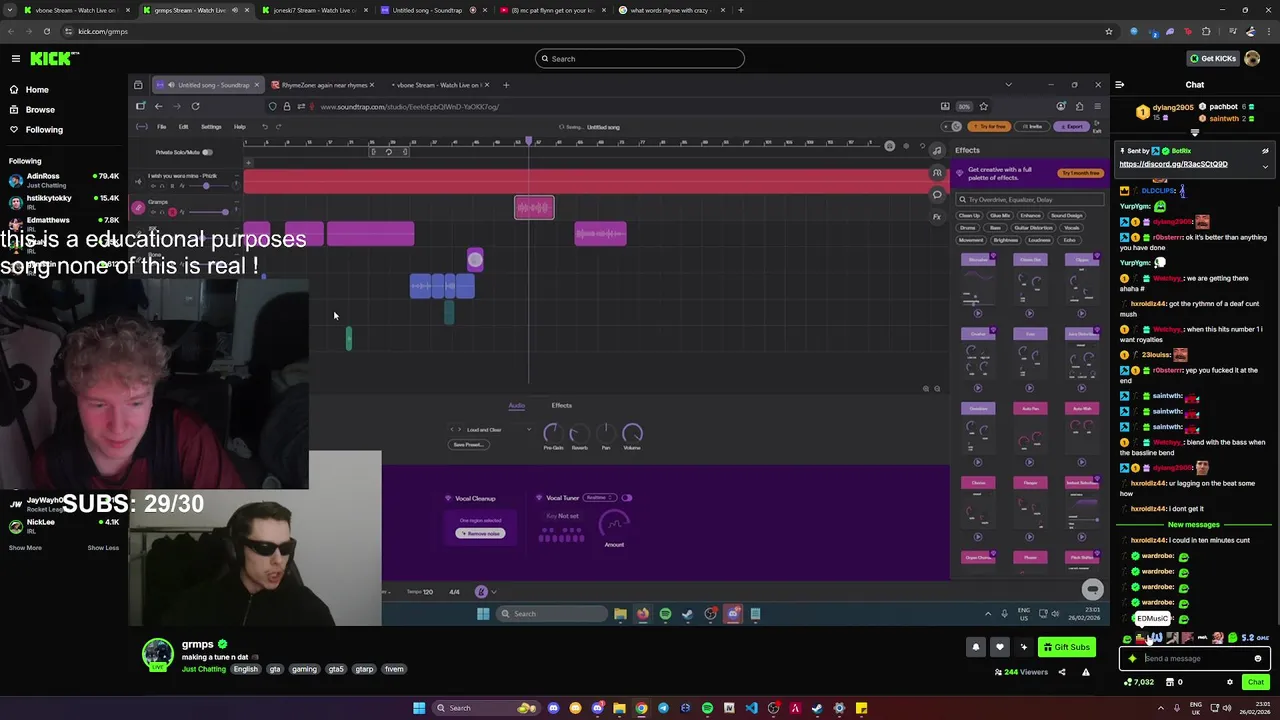
Task: Click Kick sidebar hamburger menu icon
Action: (15, 58)
